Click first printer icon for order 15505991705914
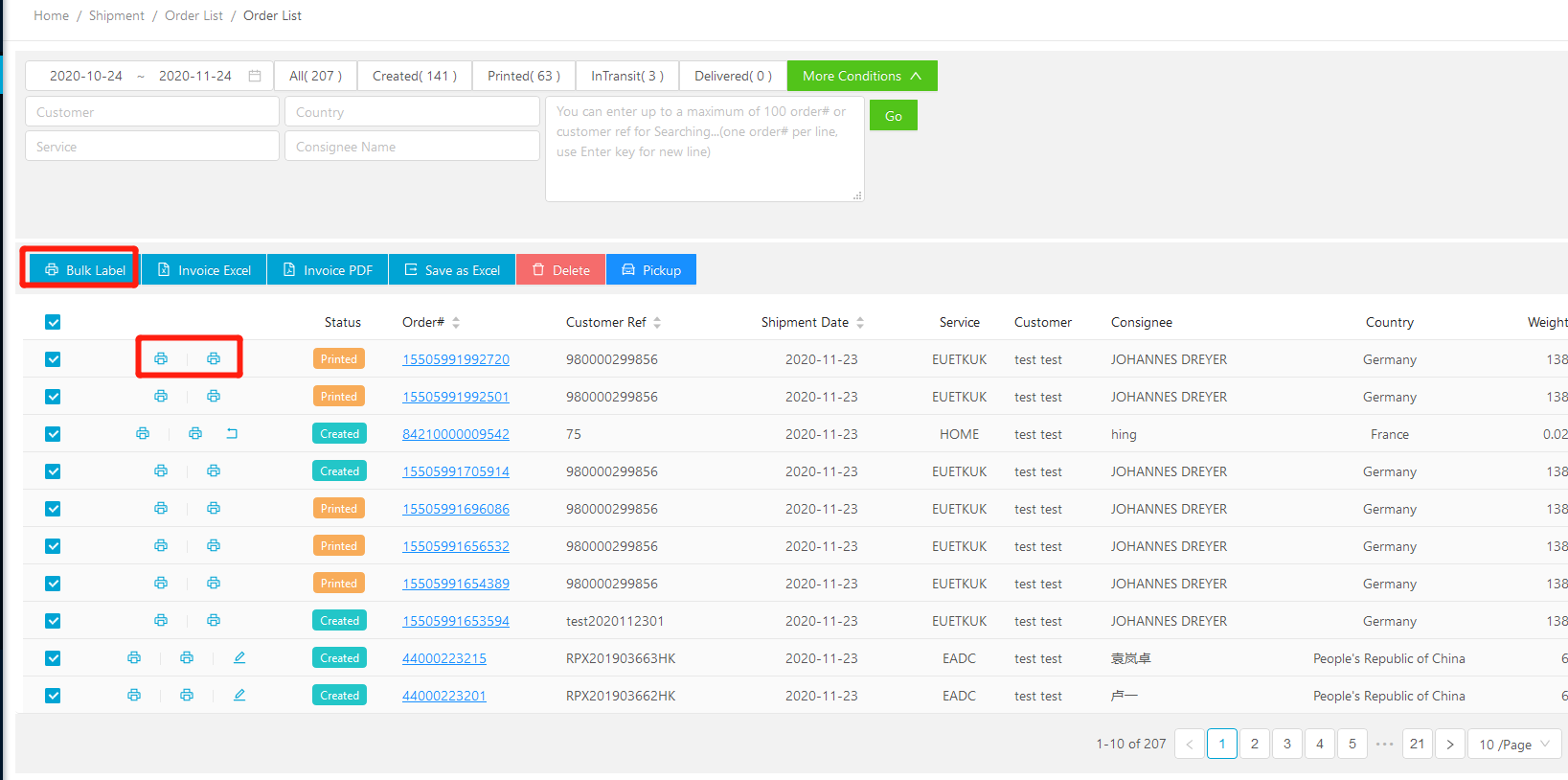 (161, 470)
